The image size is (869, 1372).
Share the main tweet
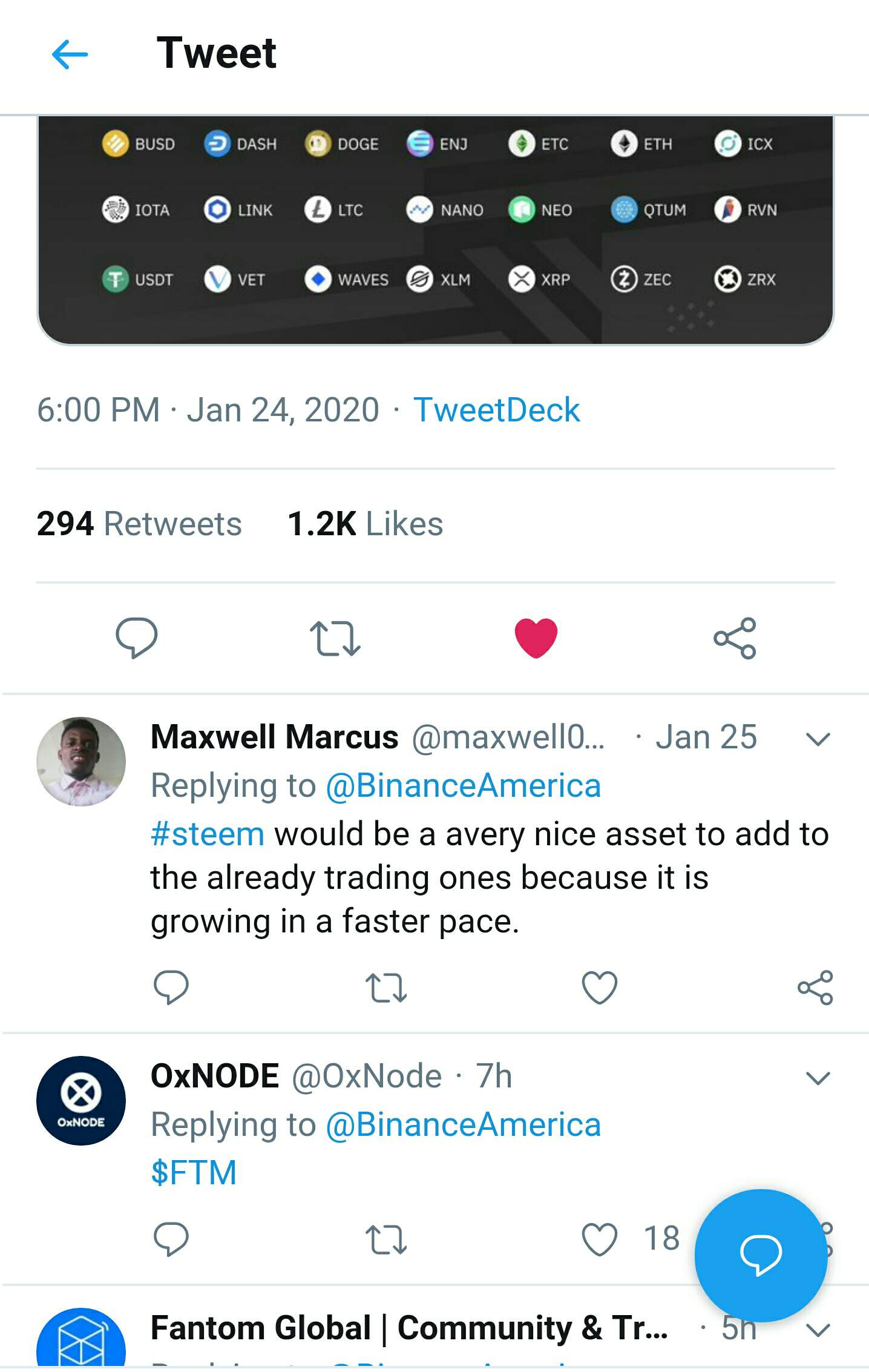[735, 638]
